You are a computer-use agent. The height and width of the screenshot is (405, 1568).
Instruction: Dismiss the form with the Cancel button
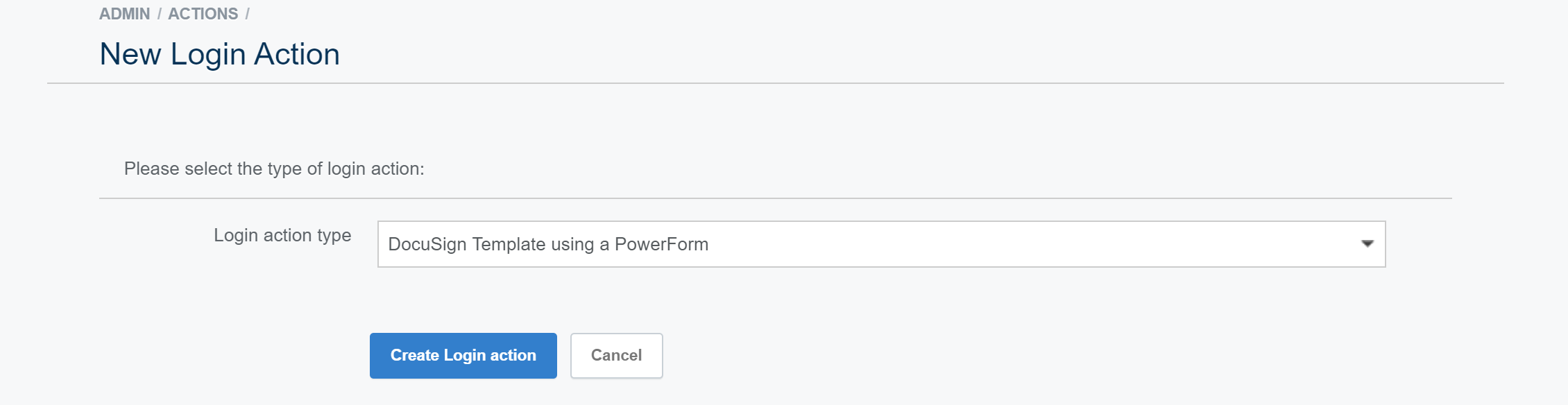(615, 355)
